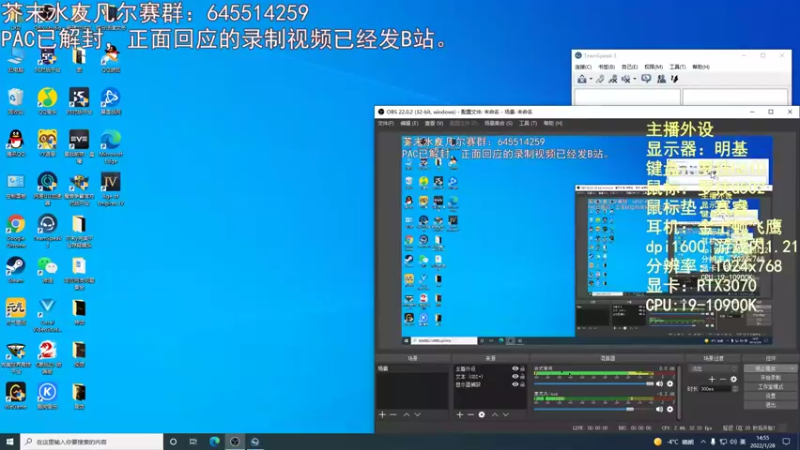Click the Windows taskbar search box
This screenshot has height=450, width=800.
click(x=92, y=442)
